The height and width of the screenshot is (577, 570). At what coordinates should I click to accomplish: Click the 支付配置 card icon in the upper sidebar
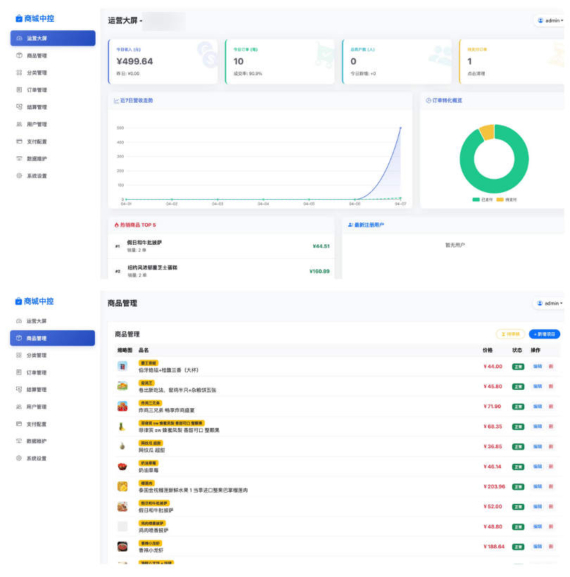click(x=20, y=141)
